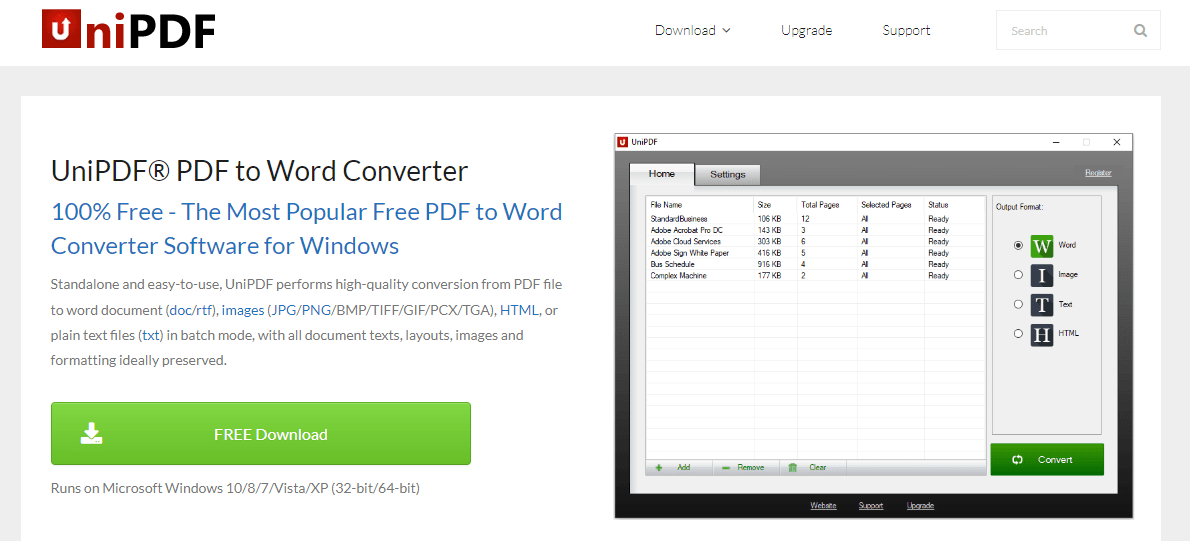Open the doc/rtf link
Image resolution: width=1190 pixels, height=541 pixels.
[x=191, y=310]
